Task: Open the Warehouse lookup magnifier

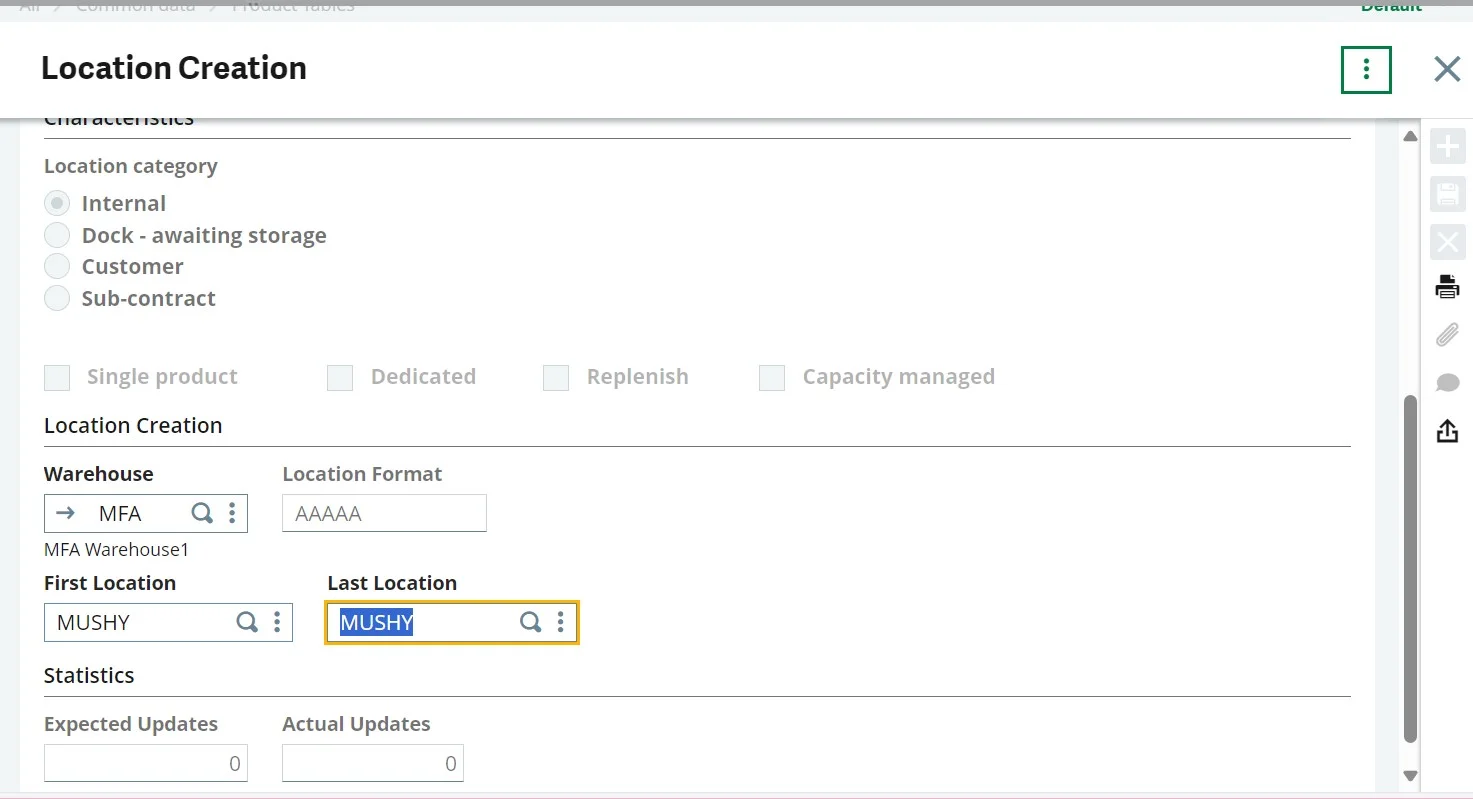Action: pyautogui.click(x=202, y=513)
